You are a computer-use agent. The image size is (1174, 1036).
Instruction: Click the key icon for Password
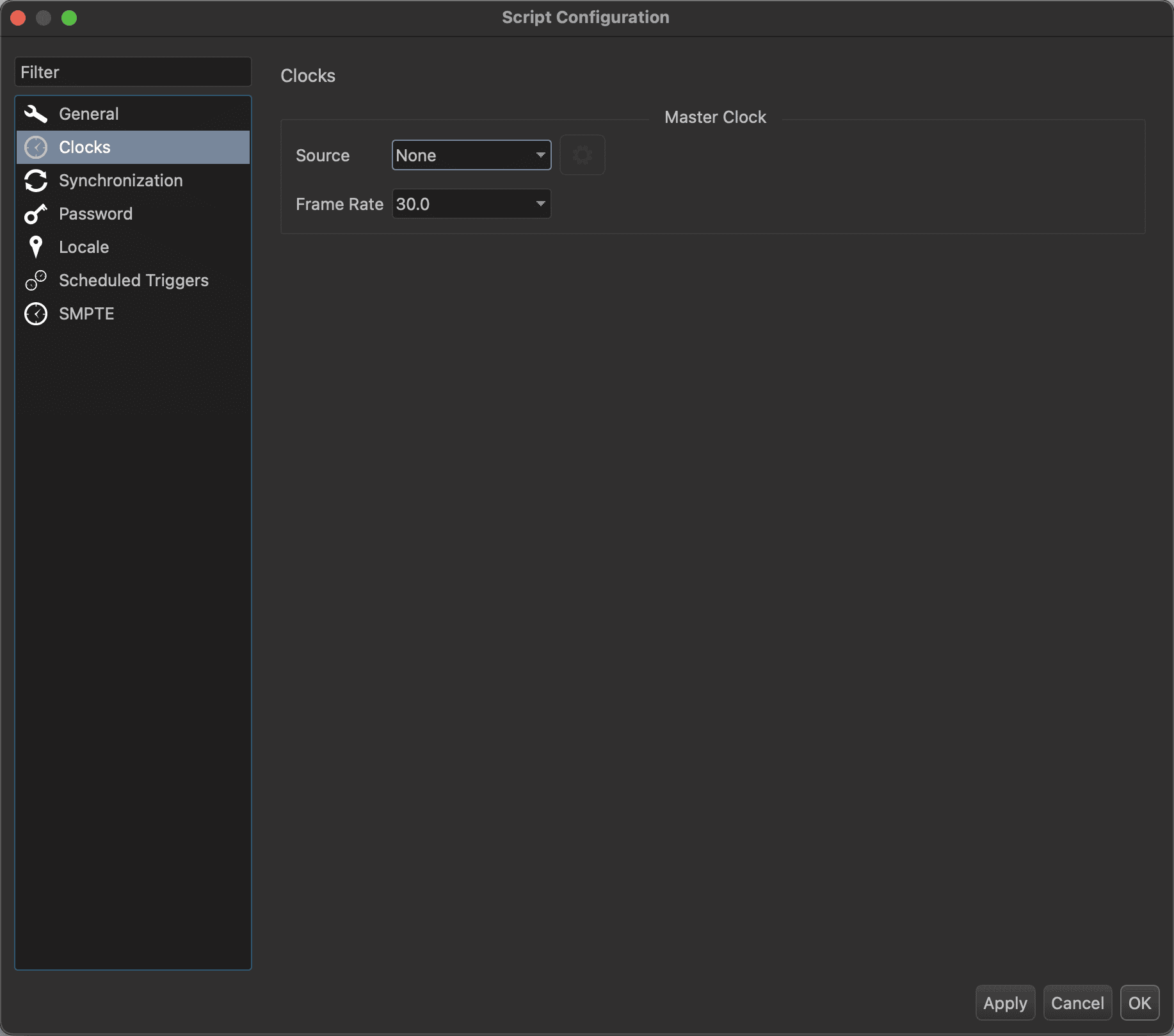click(36, 214)
